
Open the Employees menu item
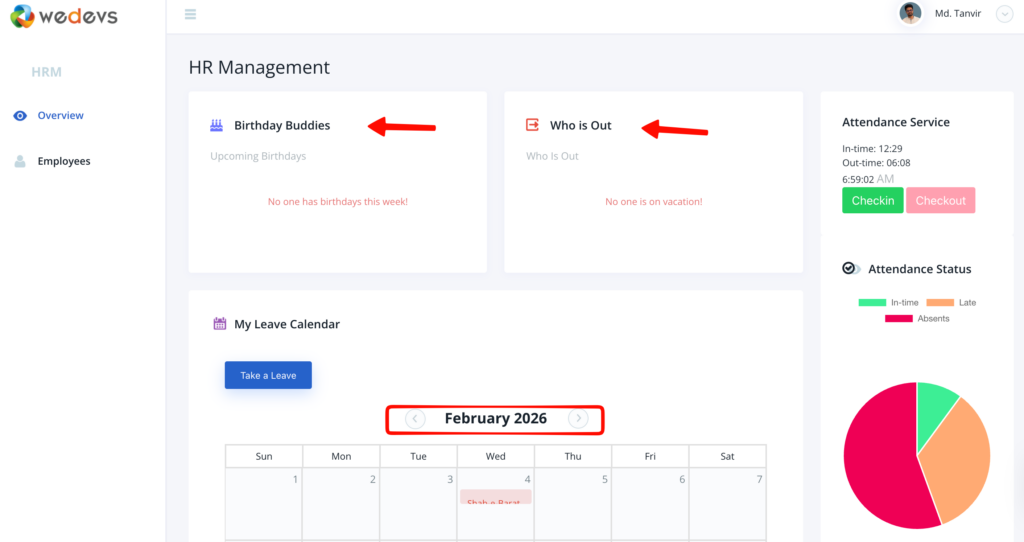click(x=64, y=161)
